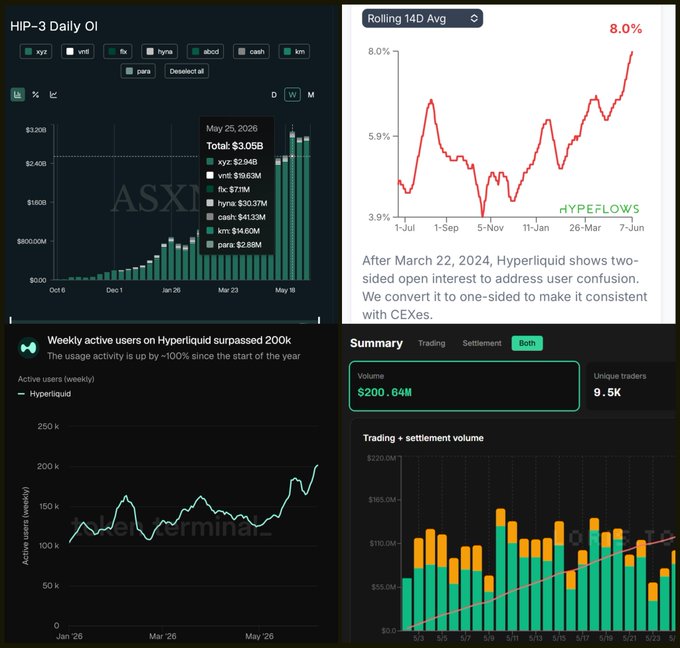Open the Settlement summary tab

pyautogui.click(x=482, y=343)
